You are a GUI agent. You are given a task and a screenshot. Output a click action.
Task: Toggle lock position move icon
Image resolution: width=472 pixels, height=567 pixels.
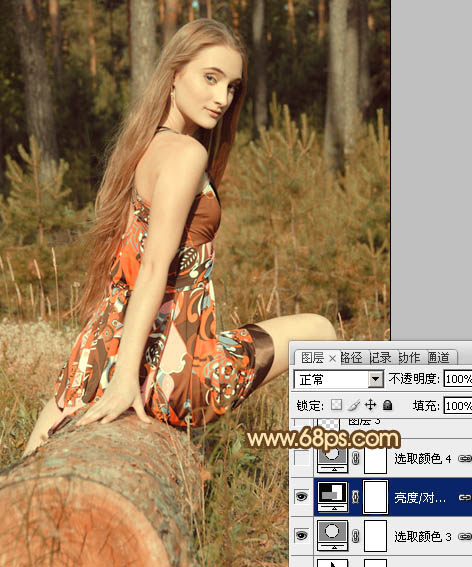[x=370, y=405]
